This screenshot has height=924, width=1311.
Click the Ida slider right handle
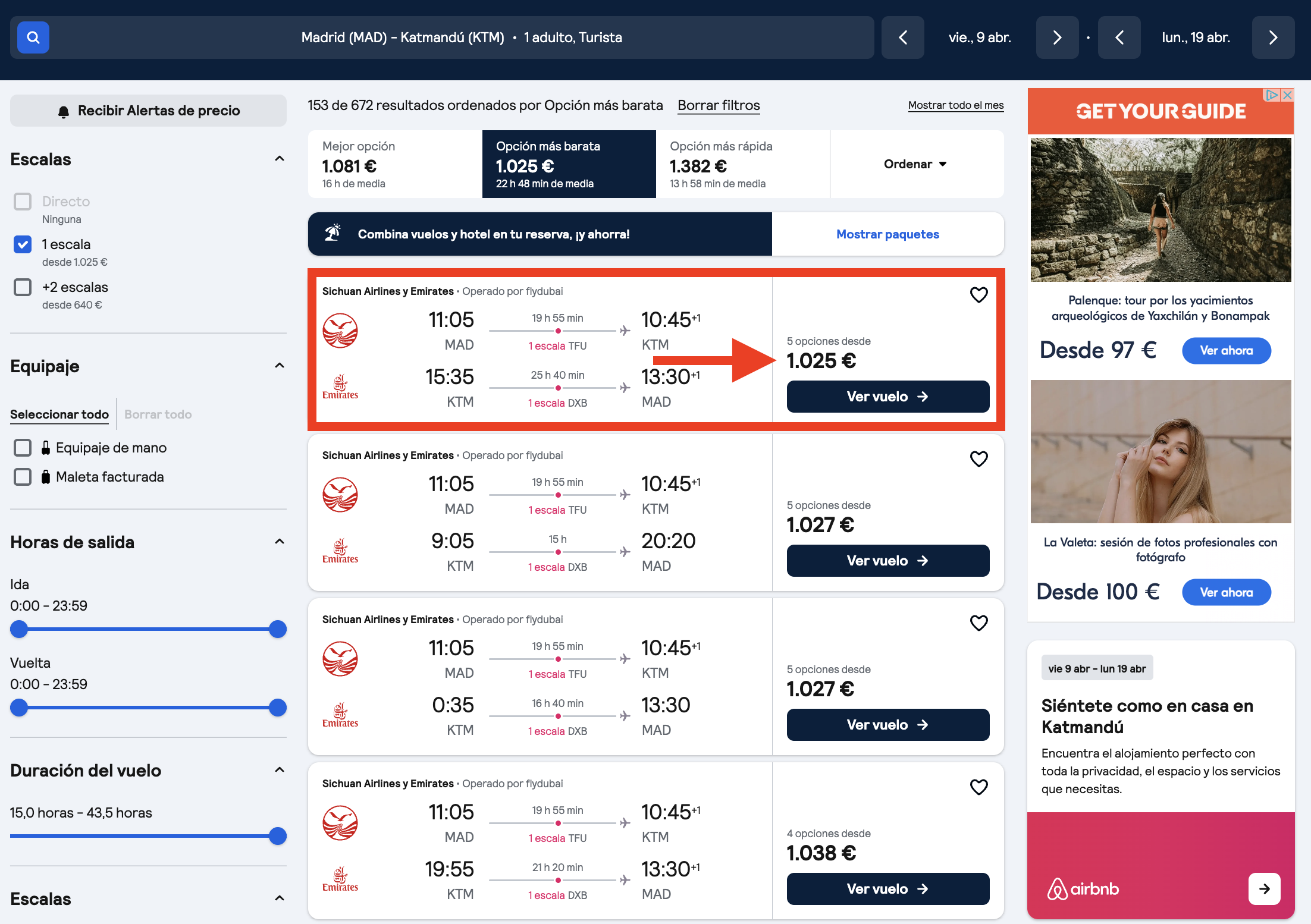[x=278, y=629]
